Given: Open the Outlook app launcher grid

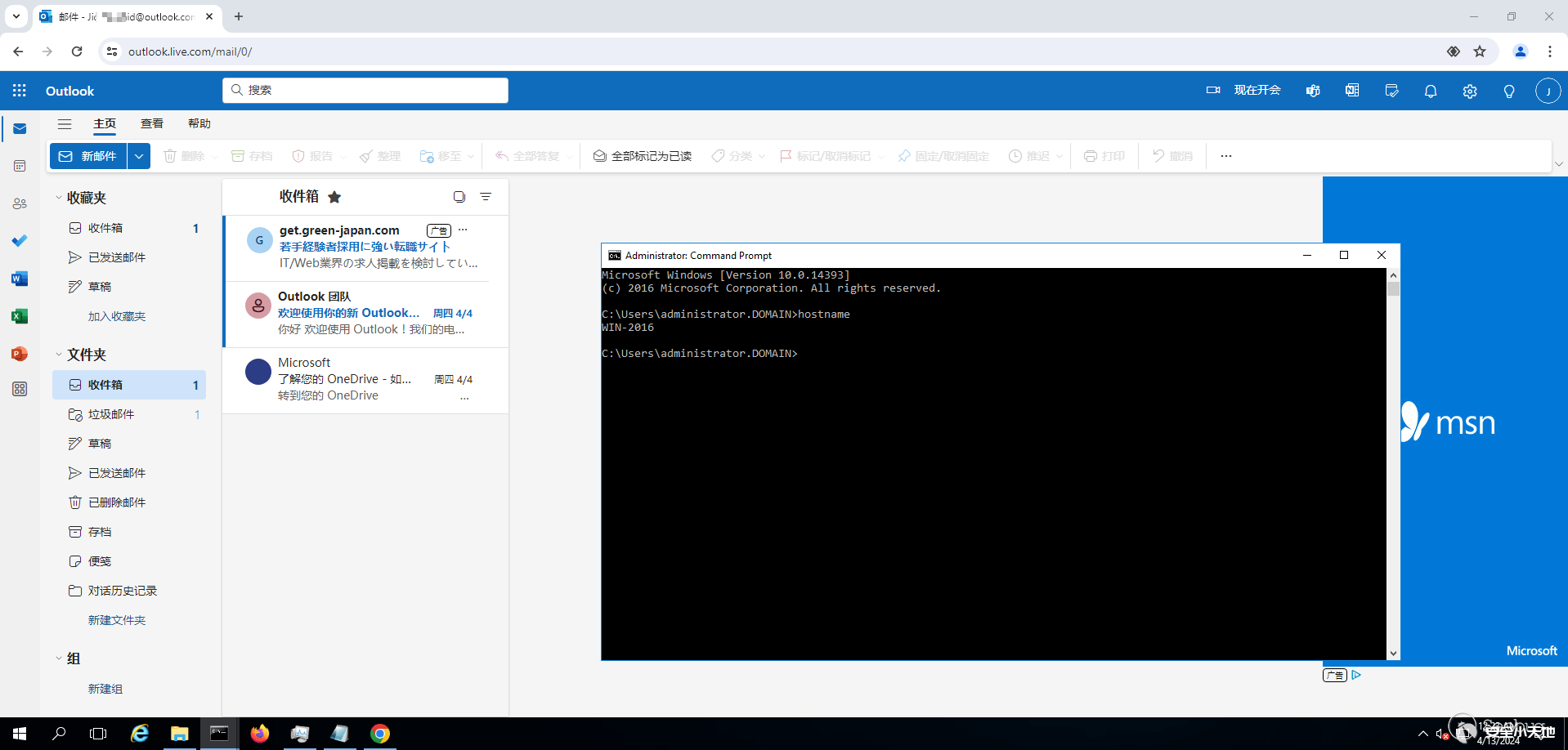Looking at the screenshot, I should tap(20, 91).
